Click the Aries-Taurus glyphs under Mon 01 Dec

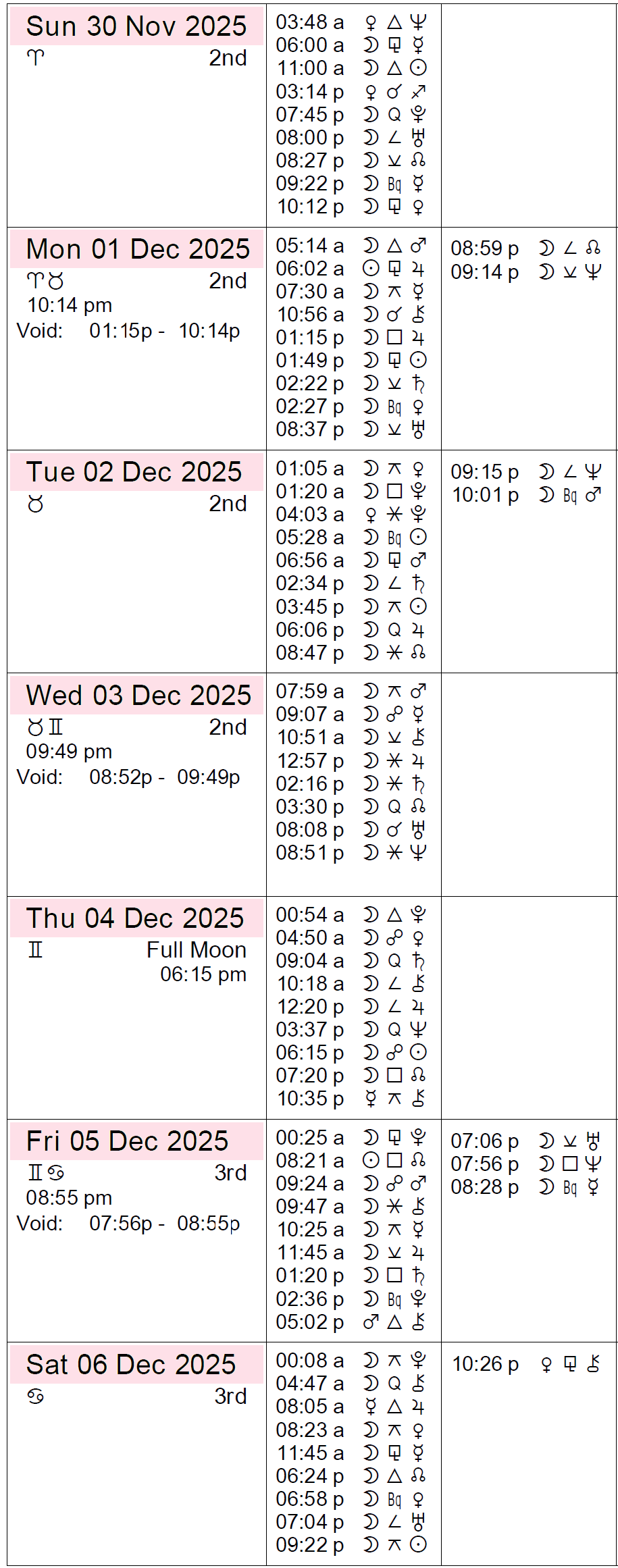pyautogui.click(x=45, y=280)
